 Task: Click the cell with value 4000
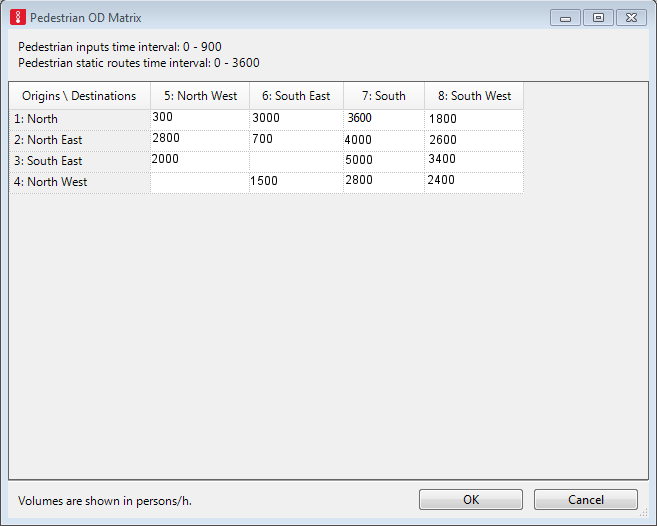click(x=384, y=140)
